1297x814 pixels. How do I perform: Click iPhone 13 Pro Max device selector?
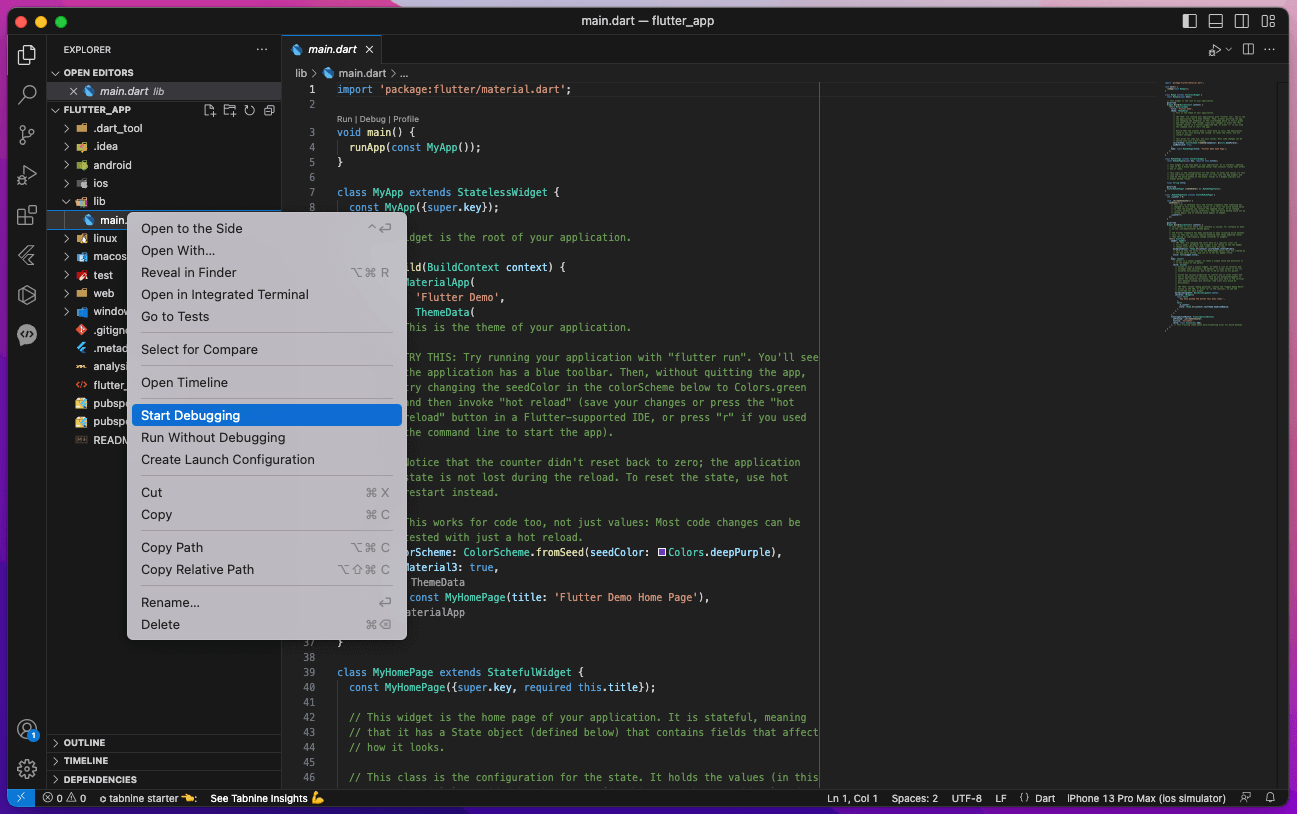click(1146, 798)
